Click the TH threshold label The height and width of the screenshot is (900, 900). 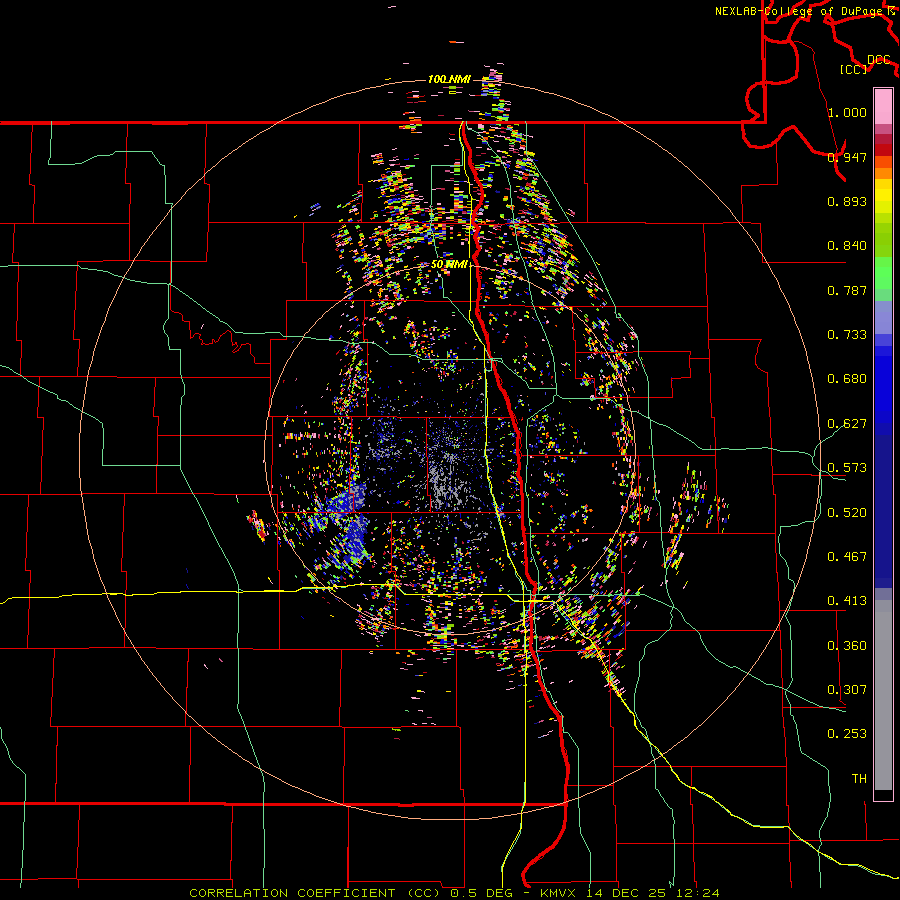point(859,778)
